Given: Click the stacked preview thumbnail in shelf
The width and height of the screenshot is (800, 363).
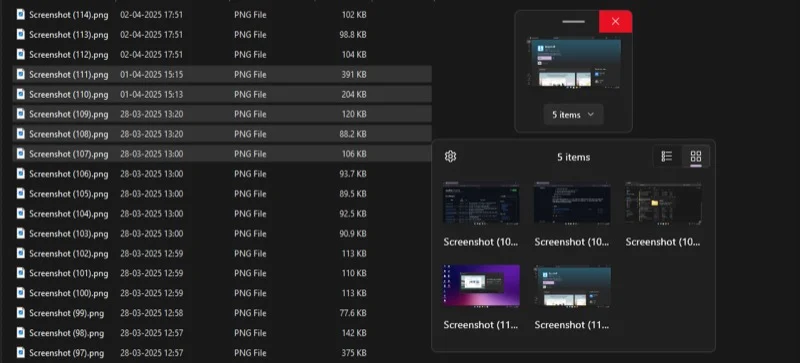Looking at the screenshot, I should (573, 62).
